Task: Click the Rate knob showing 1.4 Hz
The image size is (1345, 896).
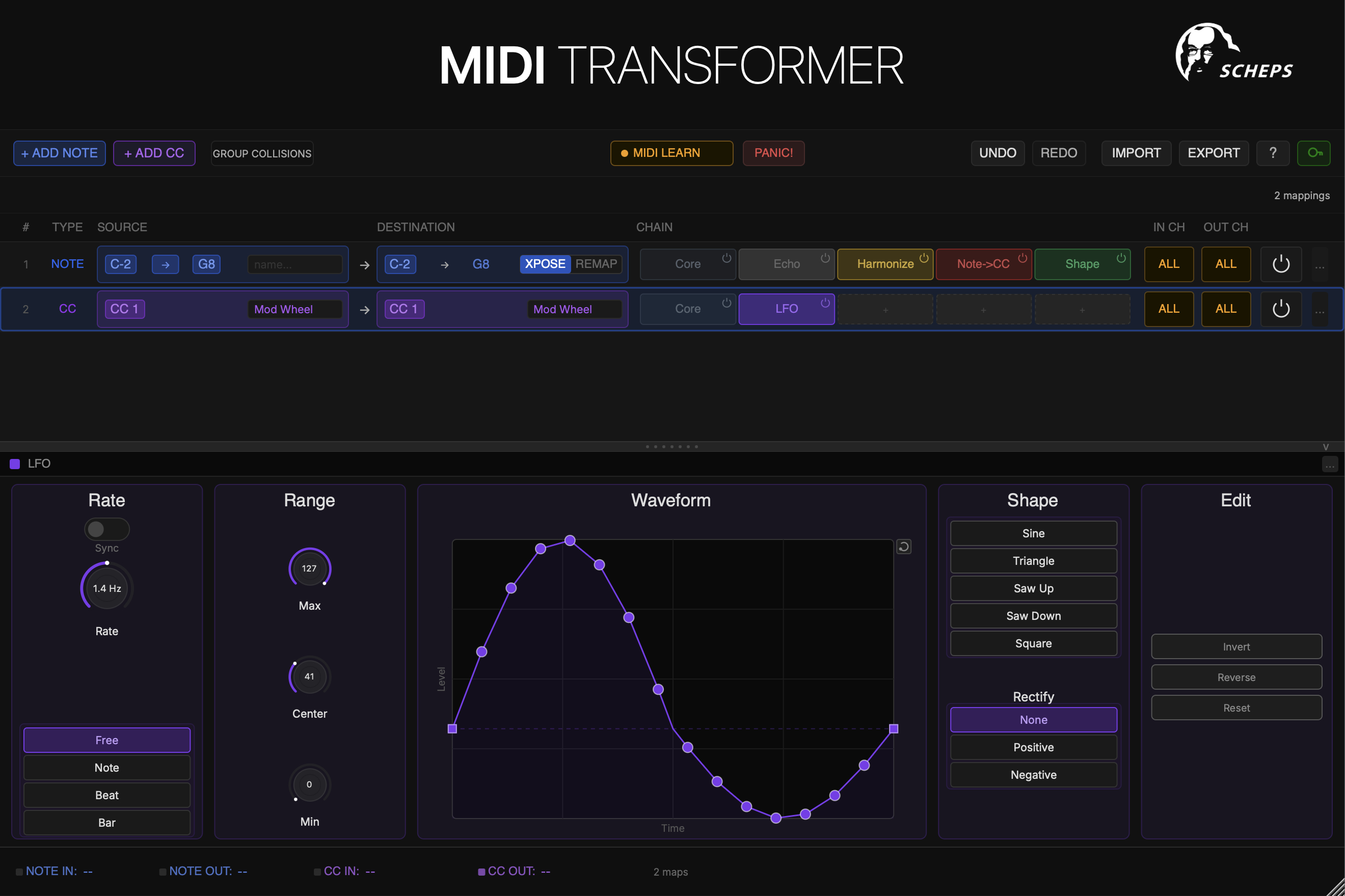Action: [107, 588]
